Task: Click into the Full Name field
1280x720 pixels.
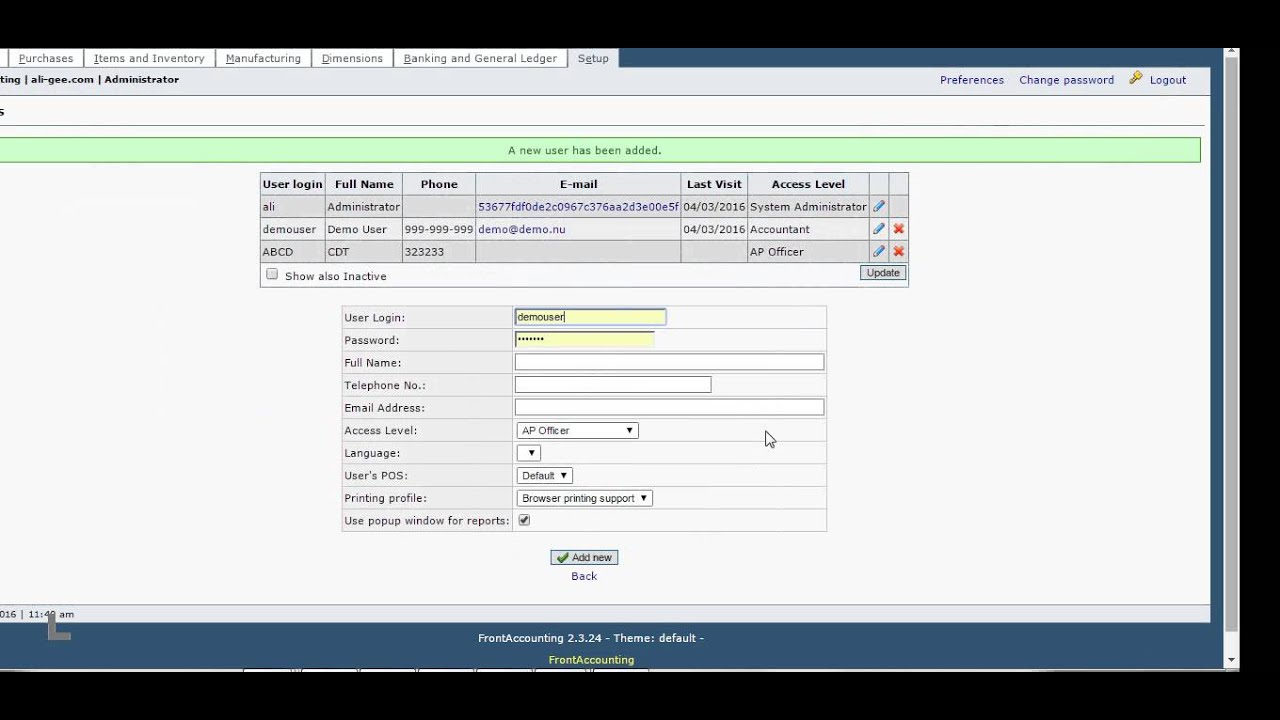Action: click(669, 362)
